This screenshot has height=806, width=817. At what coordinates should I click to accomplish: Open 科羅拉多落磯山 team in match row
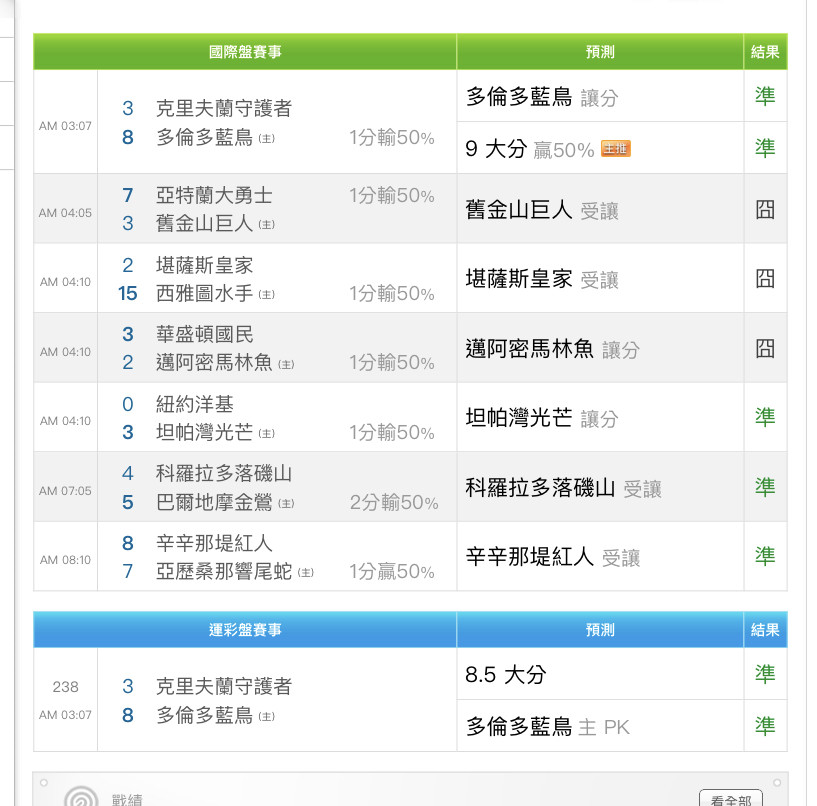(224, 473)
